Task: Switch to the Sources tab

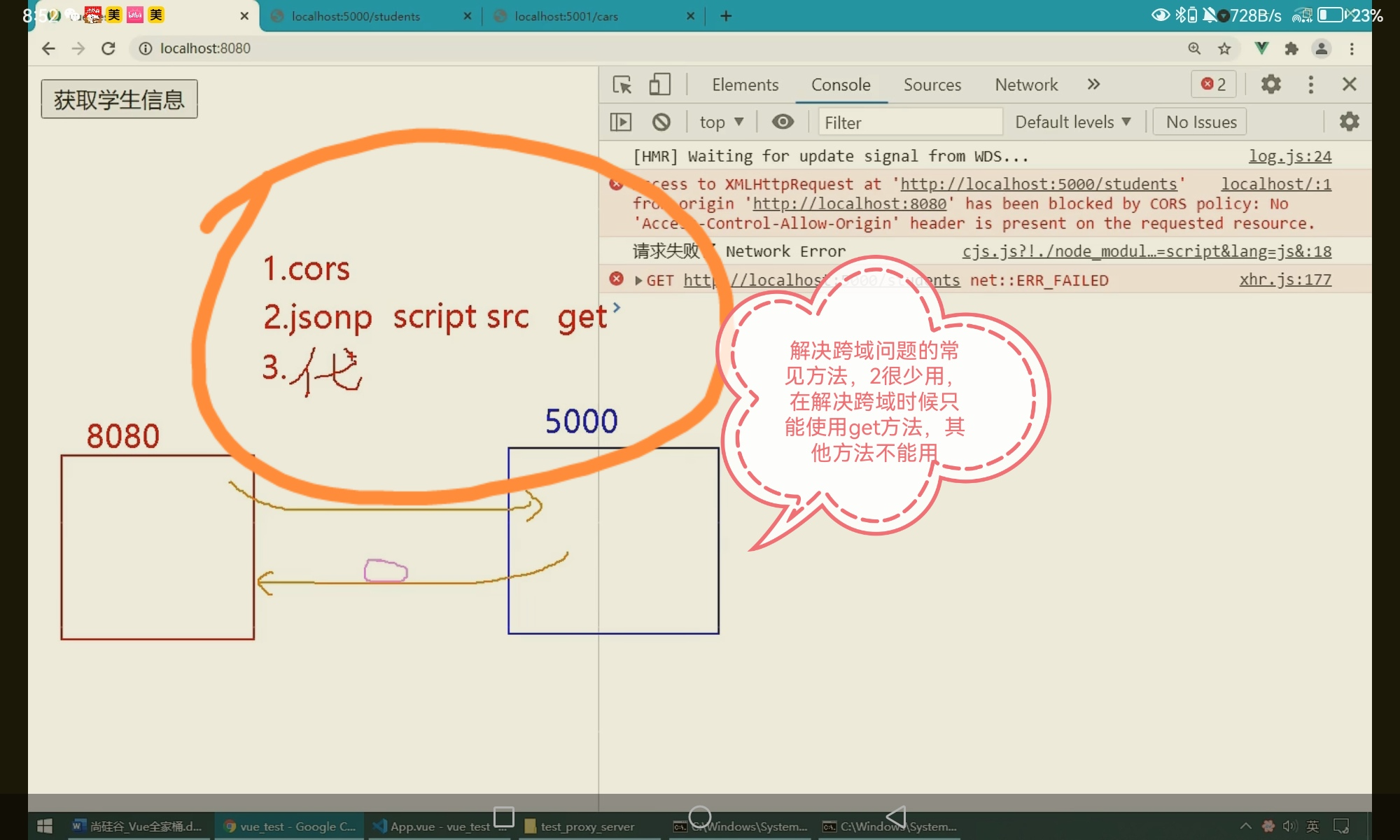Action: (x=932, y=85)
